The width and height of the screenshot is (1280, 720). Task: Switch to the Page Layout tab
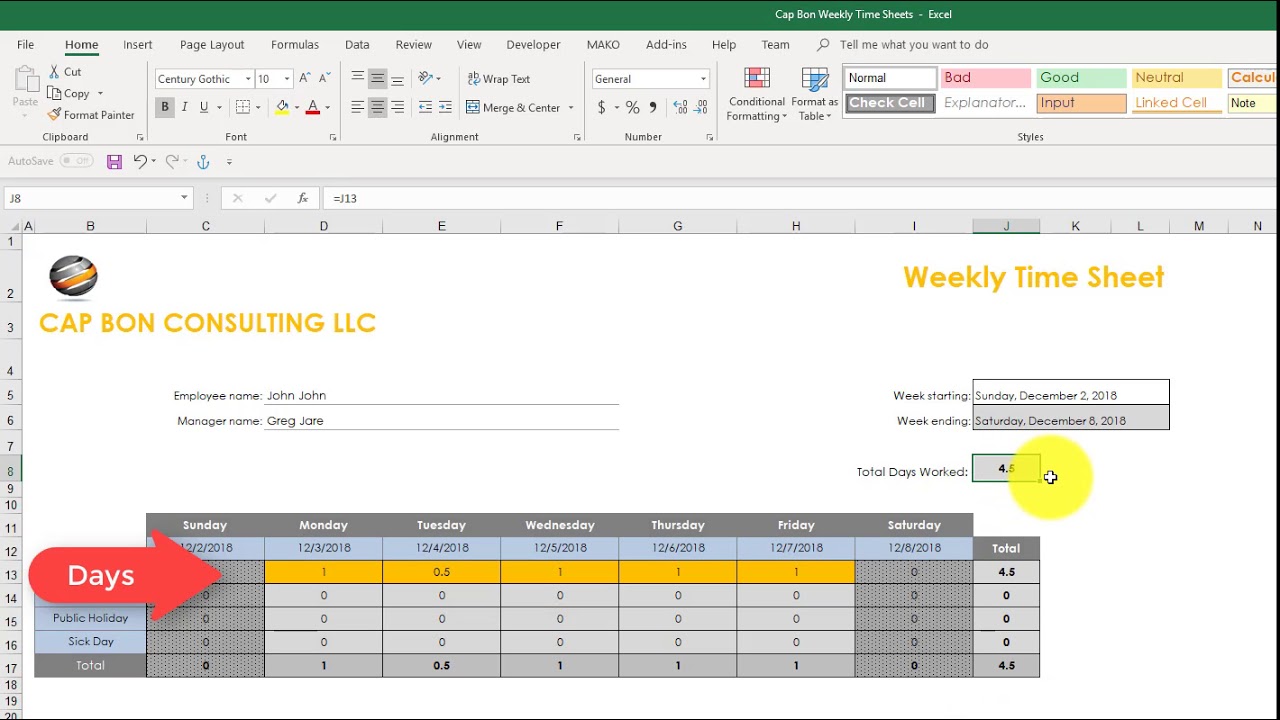[212, 45]
